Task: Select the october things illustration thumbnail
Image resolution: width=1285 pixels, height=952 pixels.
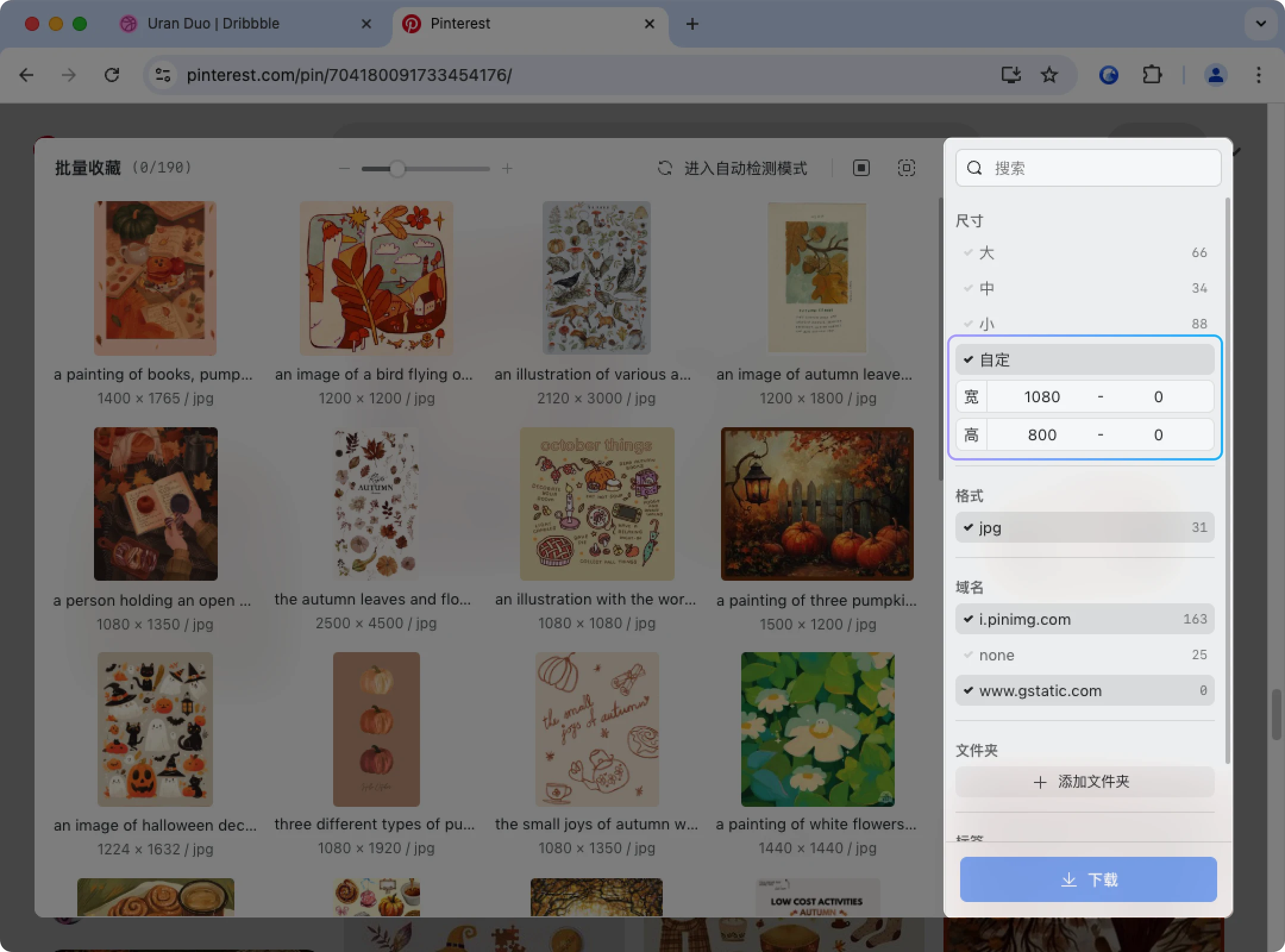Action: 597,504
